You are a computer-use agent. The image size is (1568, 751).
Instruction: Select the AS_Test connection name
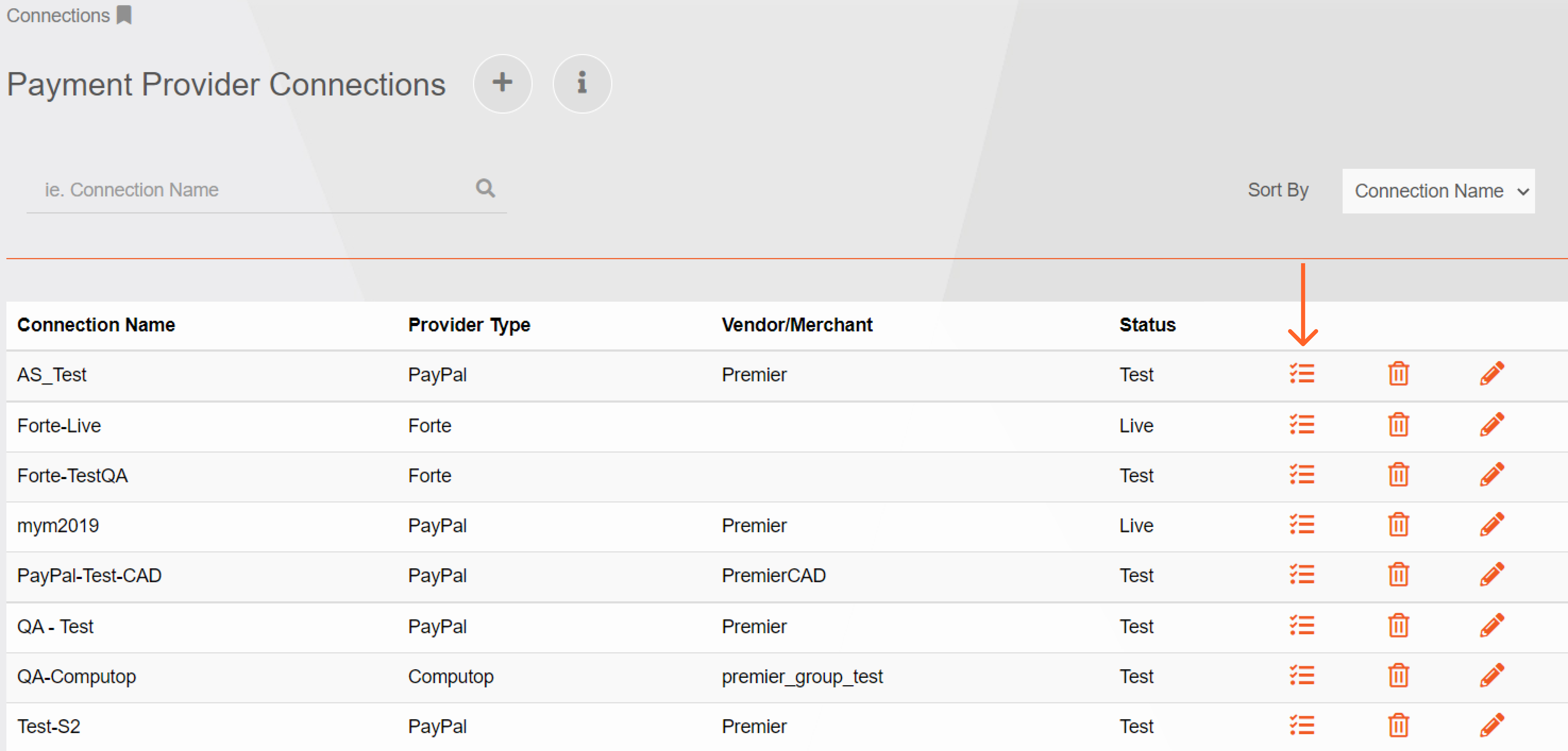coord(52,375)
